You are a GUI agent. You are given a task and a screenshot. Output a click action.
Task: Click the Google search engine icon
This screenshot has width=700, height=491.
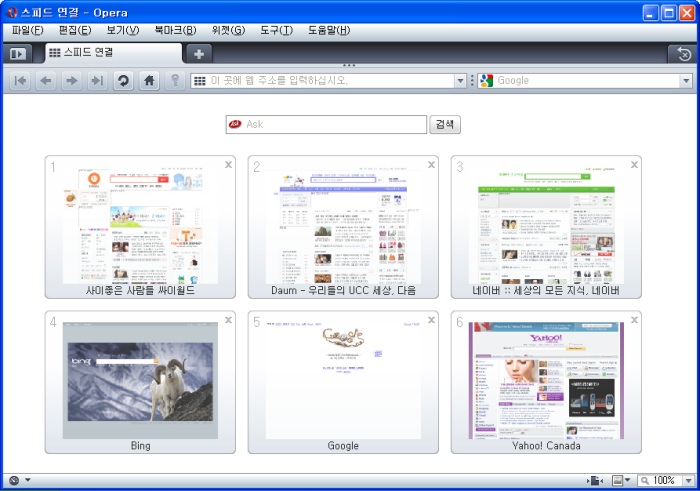tap(486, 81)
